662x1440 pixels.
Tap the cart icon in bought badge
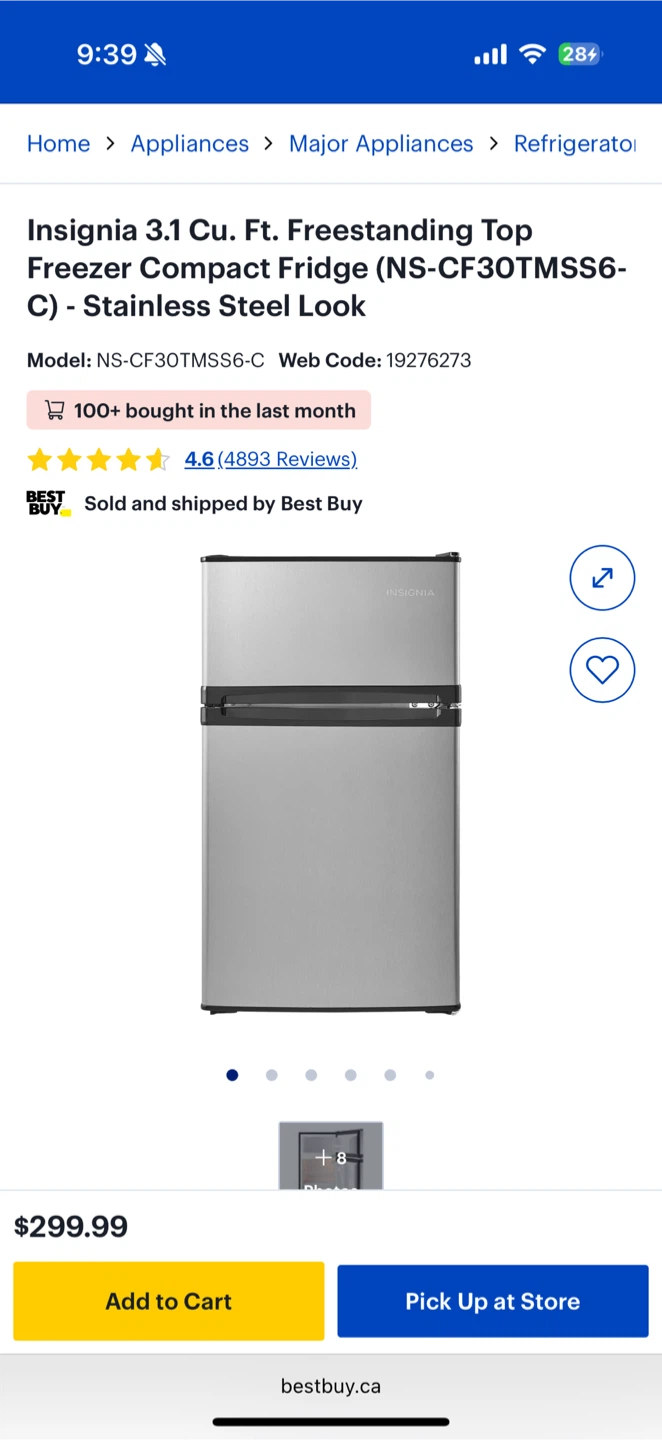coord(55,410)
